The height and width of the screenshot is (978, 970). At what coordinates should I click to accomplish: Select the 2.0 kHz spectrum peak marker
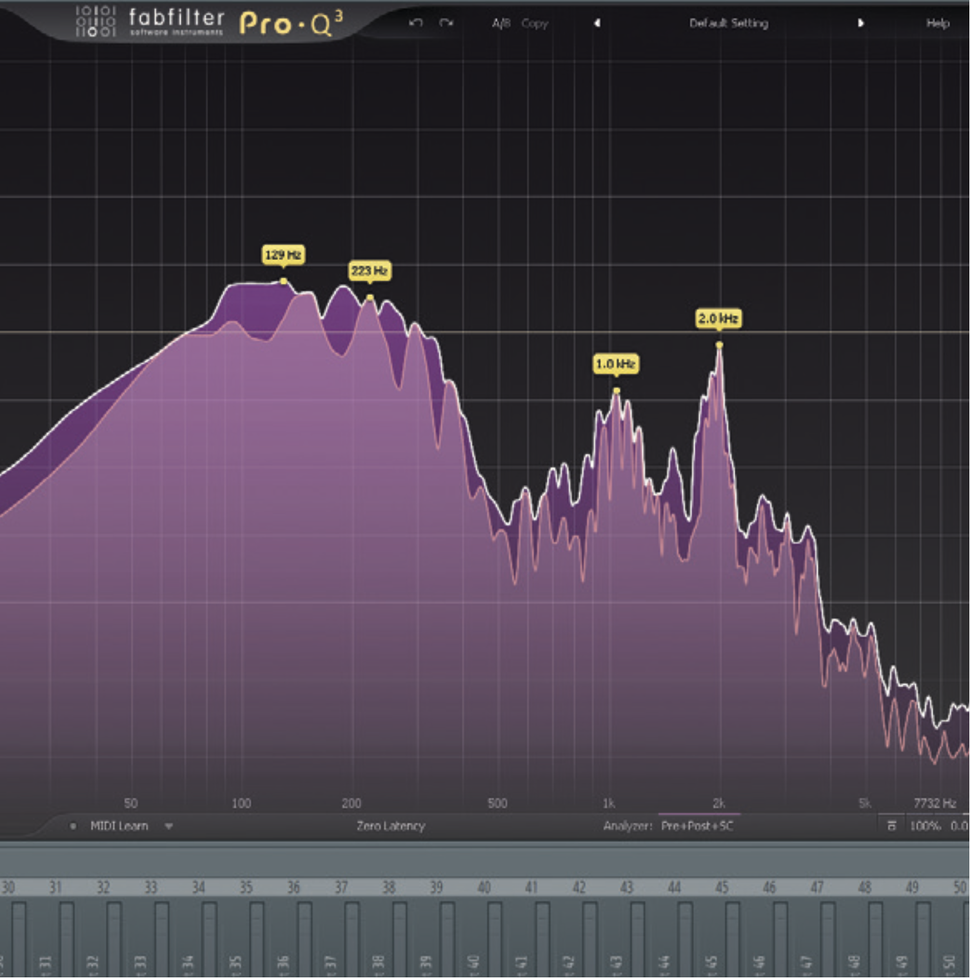(x=719, y=345)
